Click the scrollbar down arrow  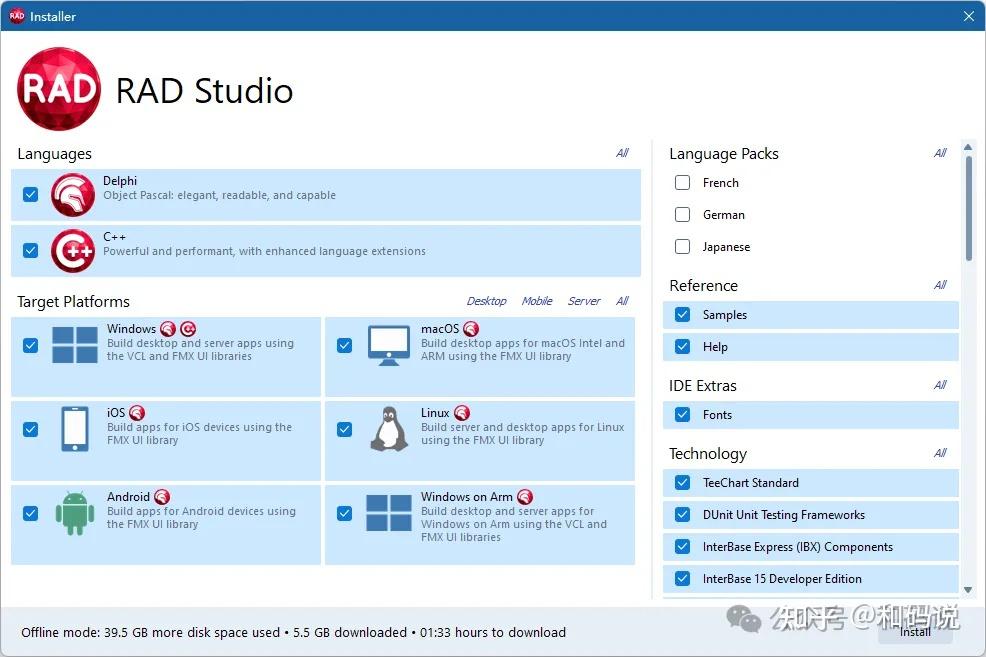[x=968, y=590]
